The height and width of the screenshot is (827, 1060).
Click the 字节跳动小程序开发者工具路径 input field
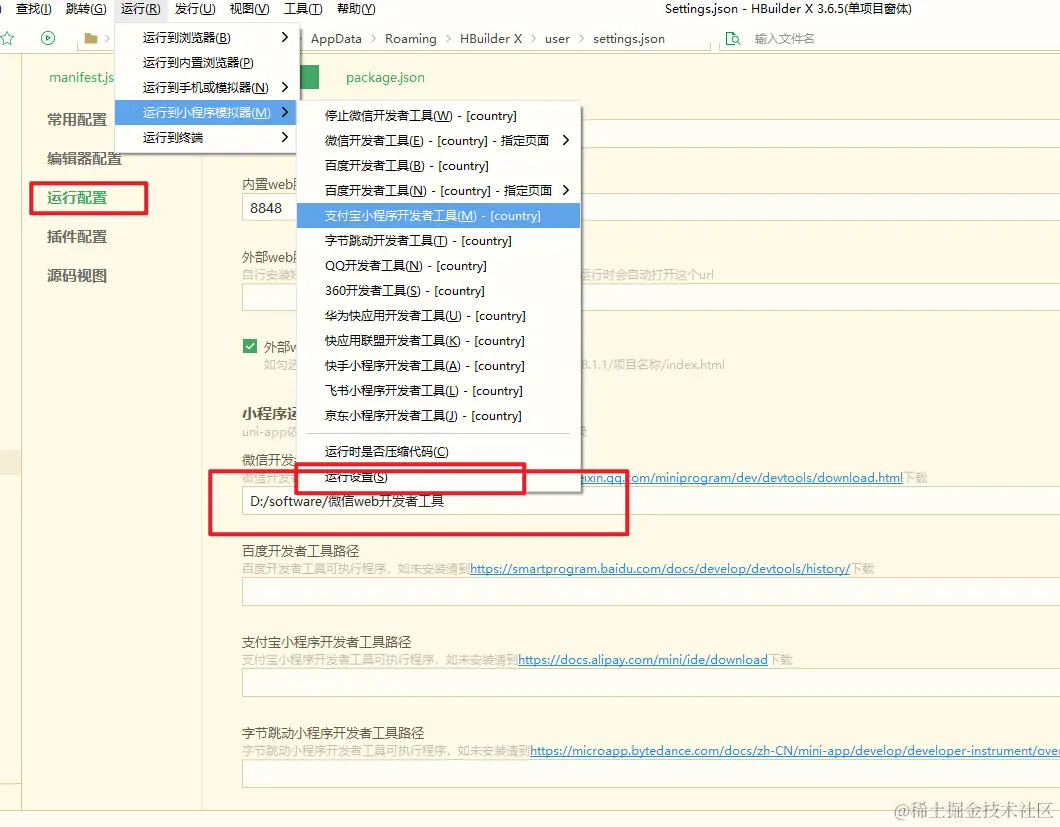651,774
